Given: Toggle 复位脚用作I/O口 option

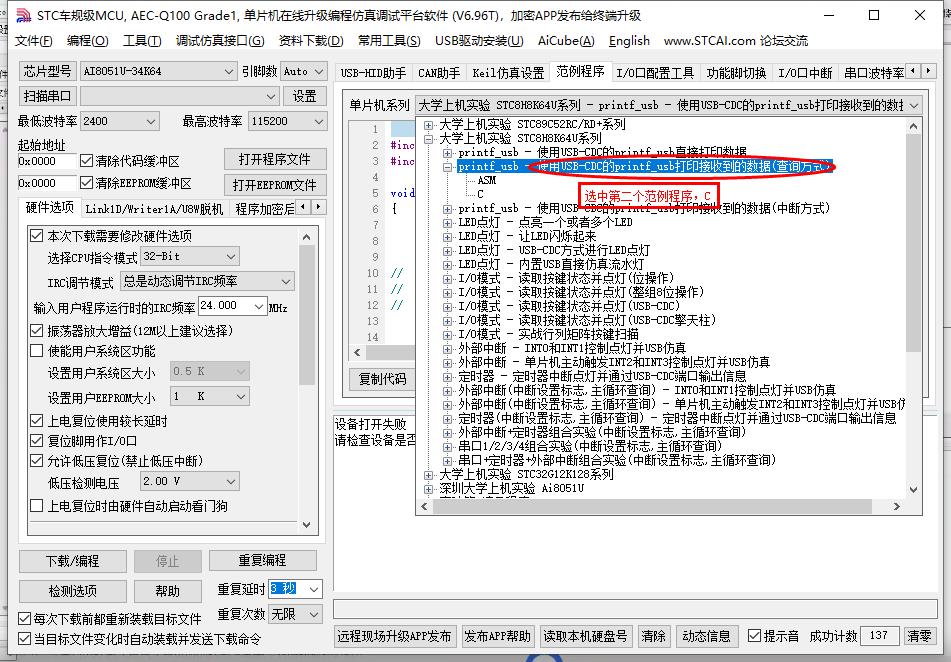Looking at the screenshot, I should pos(37,440).
